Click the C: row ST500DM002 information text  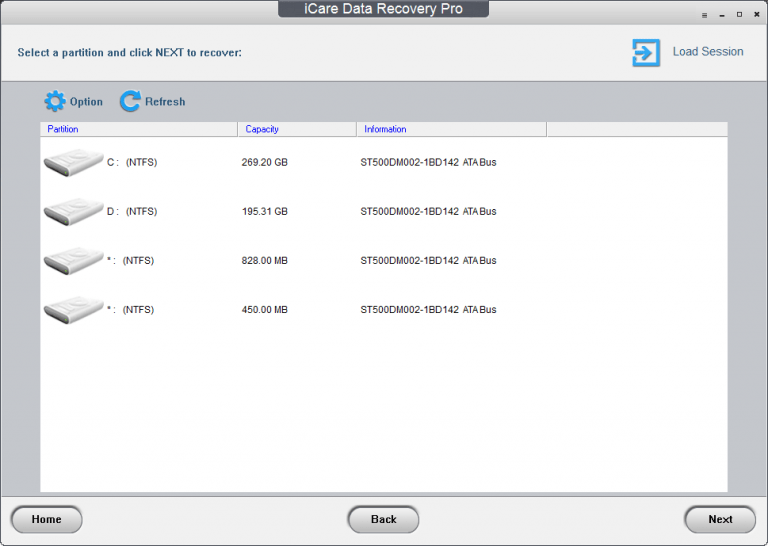coord(428,162)
